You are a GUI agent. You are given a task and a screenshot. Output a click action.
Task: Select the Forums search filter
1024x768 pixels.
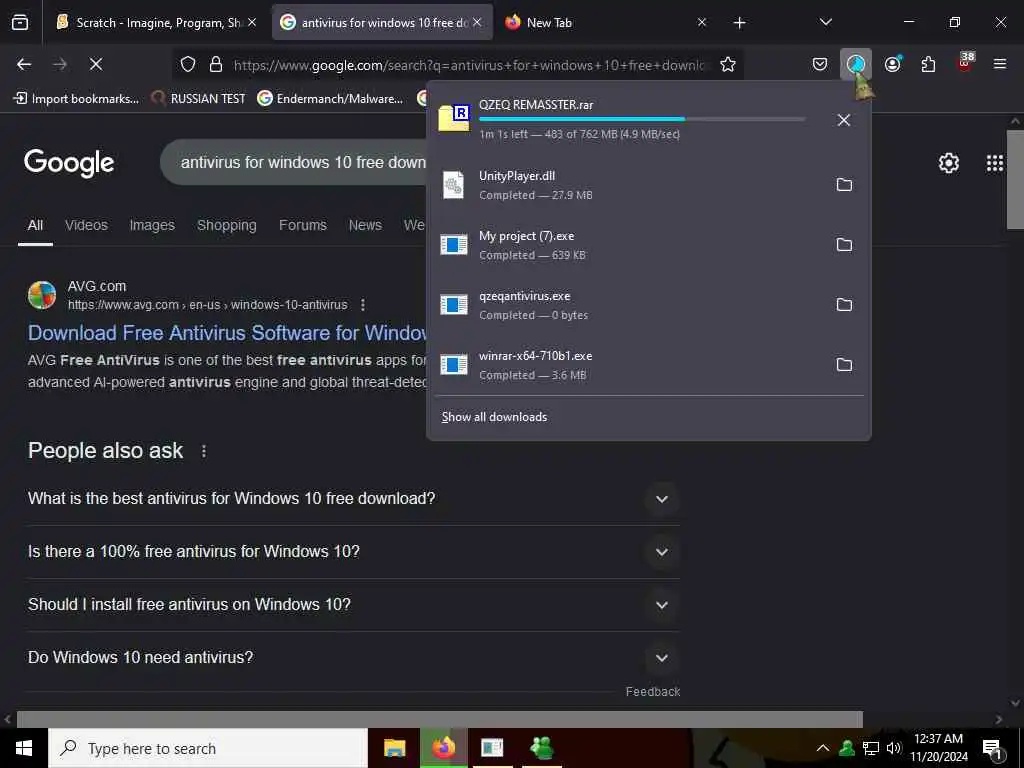coord(302,225)
